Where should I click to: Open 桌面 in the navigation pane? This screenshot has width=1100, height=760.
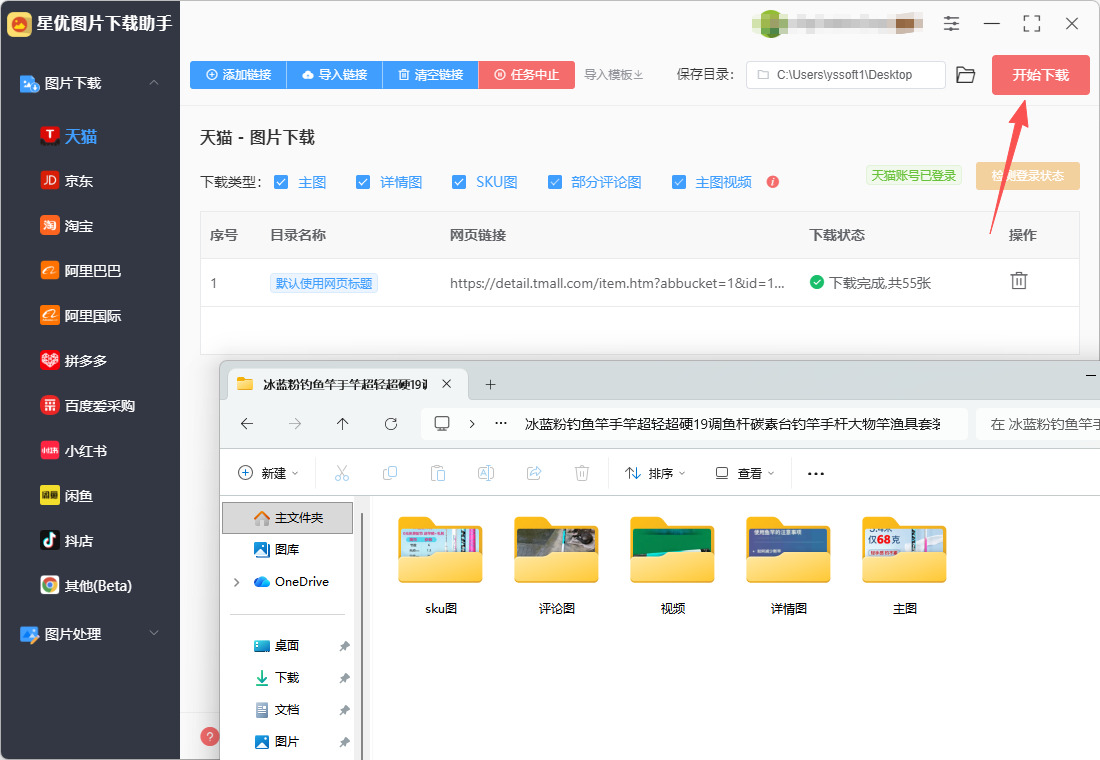pyautogui.click(x=277, y=646)
